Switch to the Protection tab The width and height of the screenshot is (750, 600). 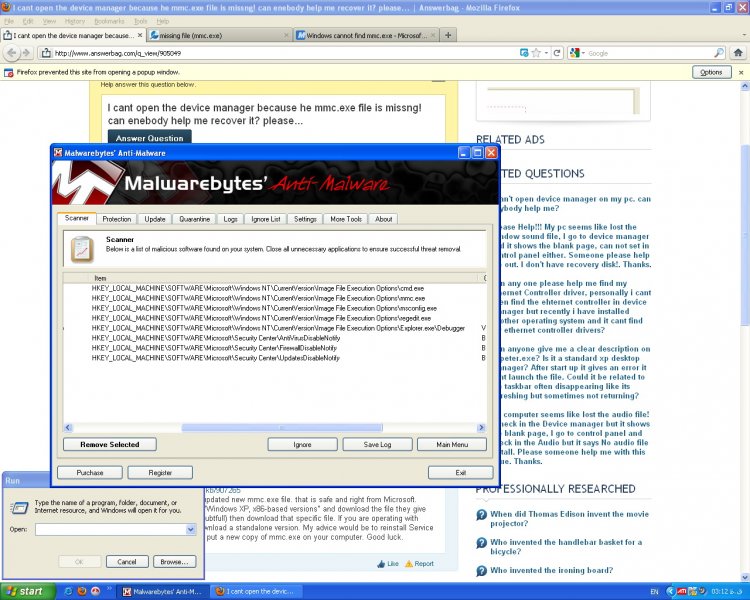117,219
